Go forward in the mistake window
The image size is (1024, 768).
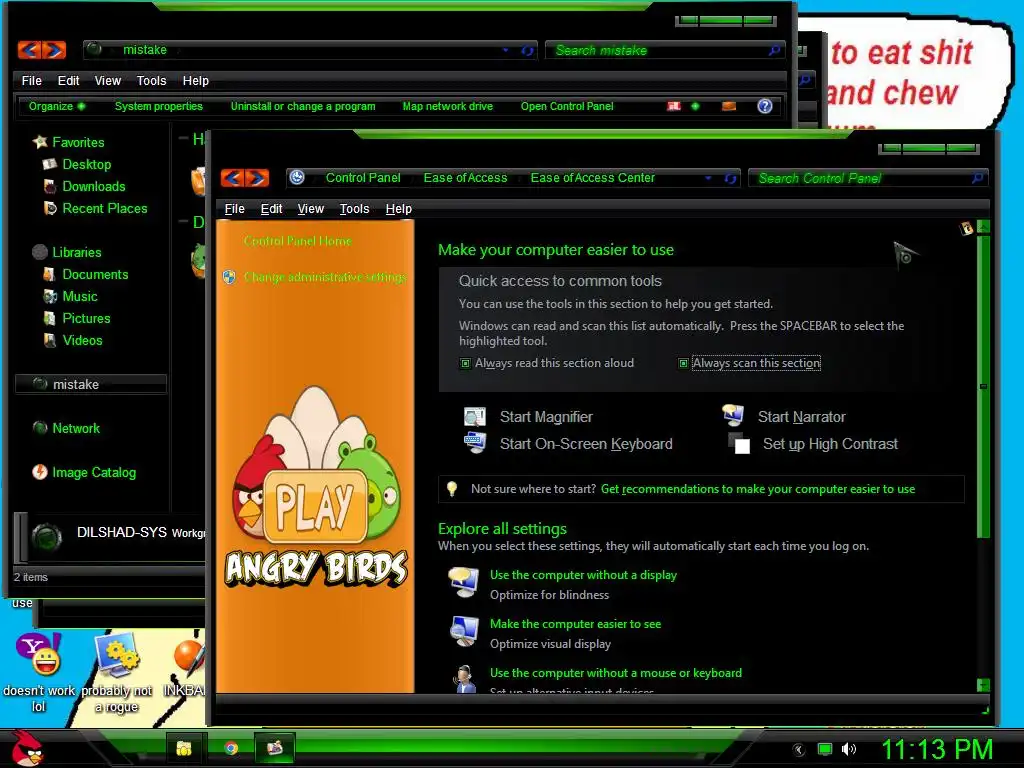[54, 50]
